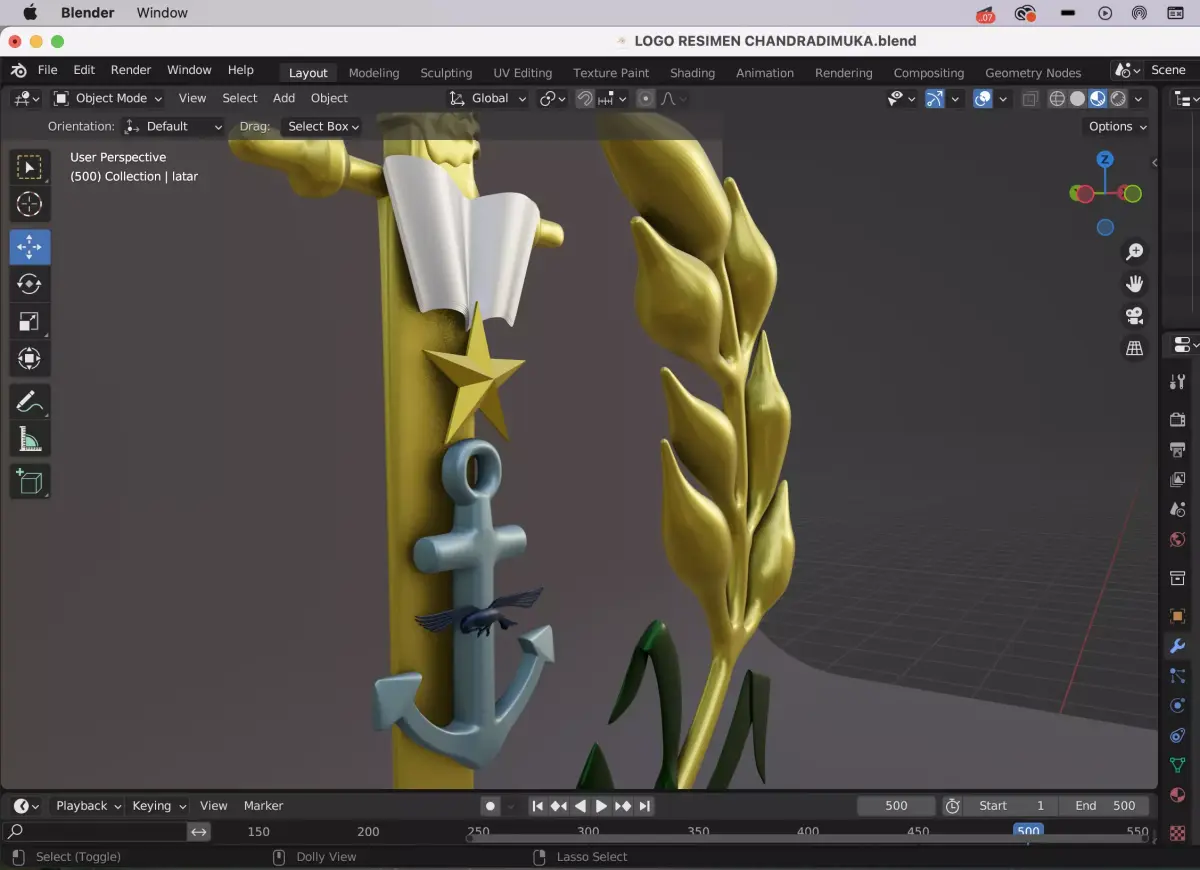Toggle X-ray mode
Viewport: 1200px width, 870px height.
pyautogui.click(x=1030, y=98)
